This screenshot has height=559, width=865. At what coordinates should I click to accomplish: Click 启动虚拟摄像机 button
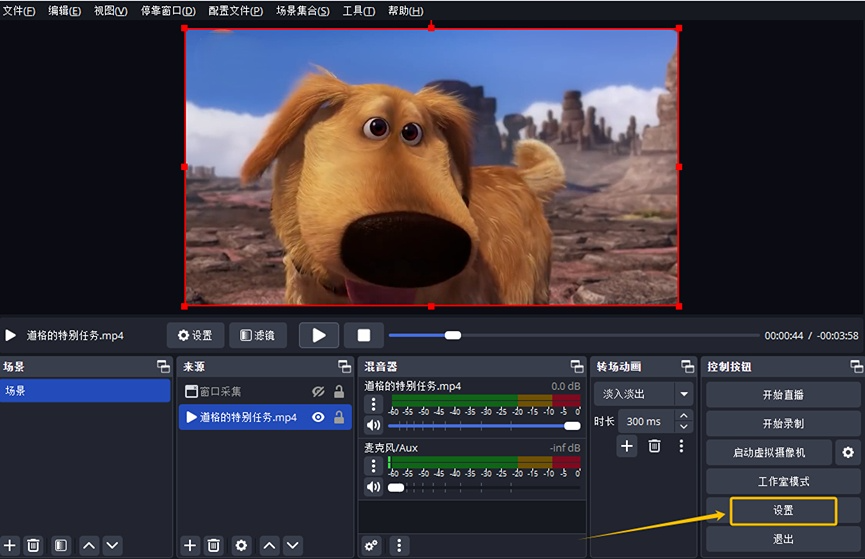(x=769, y=452)
